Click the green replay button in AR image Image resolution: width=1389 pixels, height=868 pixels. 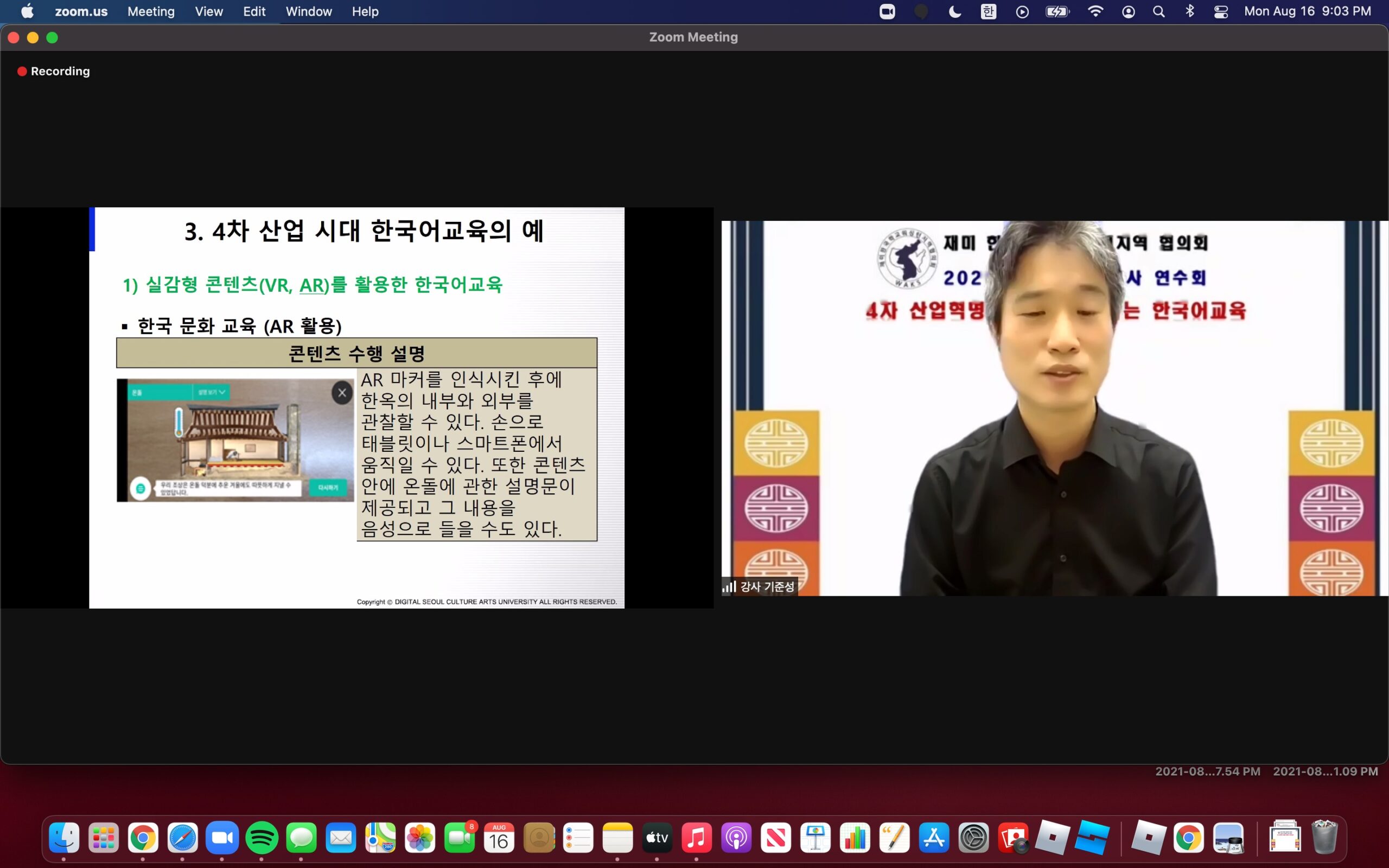tap(328, 487)
